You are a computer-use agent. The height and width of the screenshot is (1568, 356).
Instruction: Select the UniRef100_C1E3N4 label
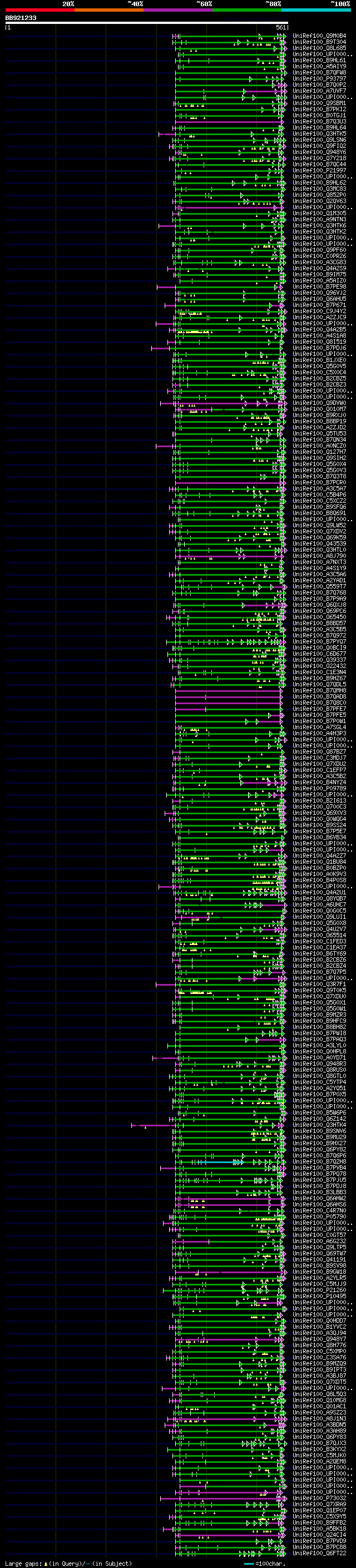pyautogui.click(x=319, y=672)
